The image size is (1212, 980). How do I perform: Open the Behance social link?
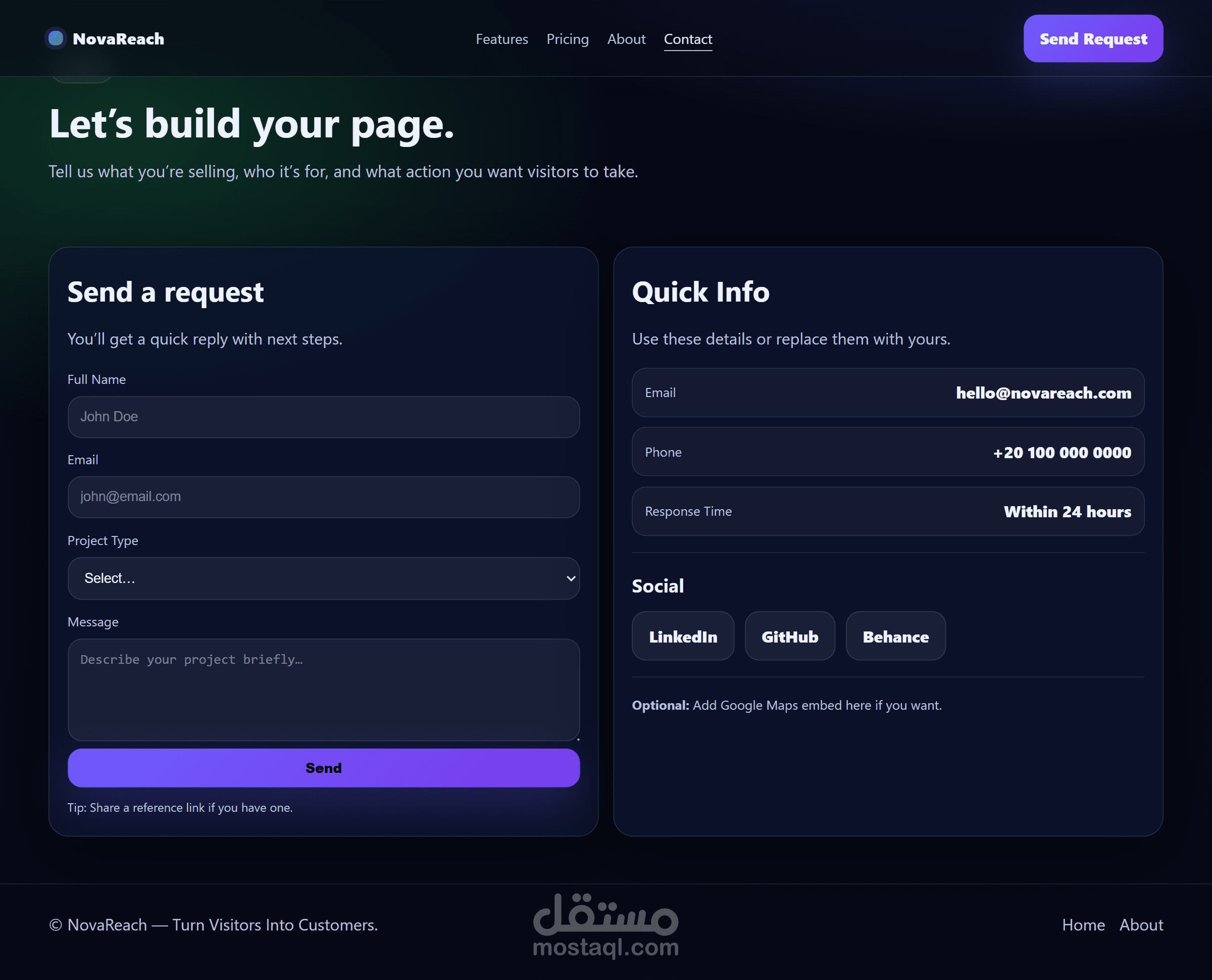click(x=895, y=636)
